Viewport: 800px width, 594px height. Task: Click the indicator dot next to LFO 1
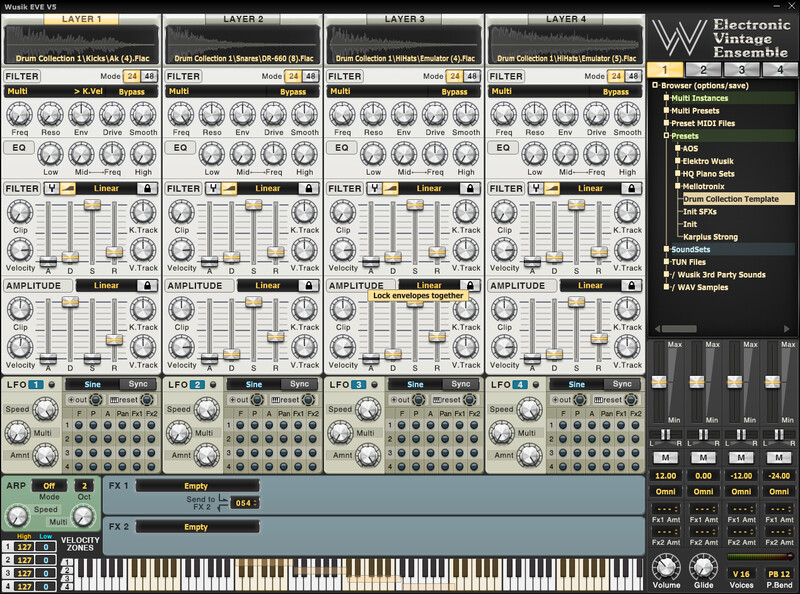coord(52,385)
